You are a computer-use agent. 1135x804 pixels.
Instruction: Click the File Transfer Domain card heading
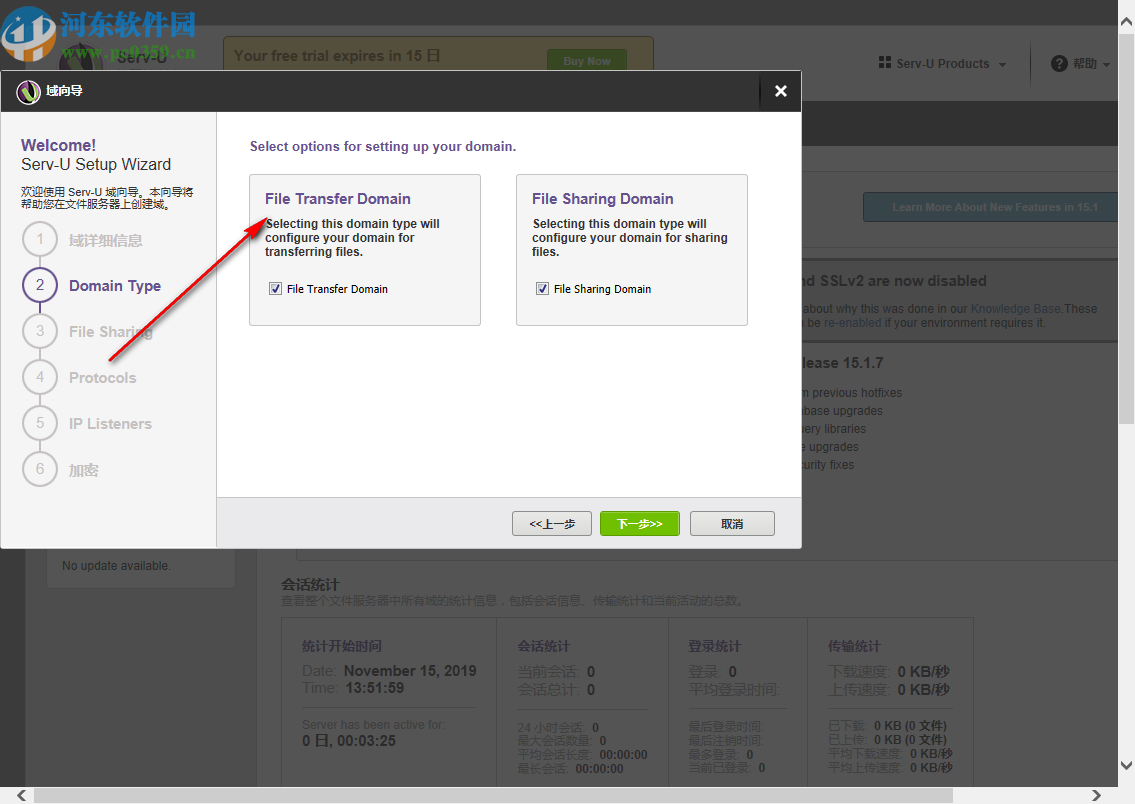point(337,199)
